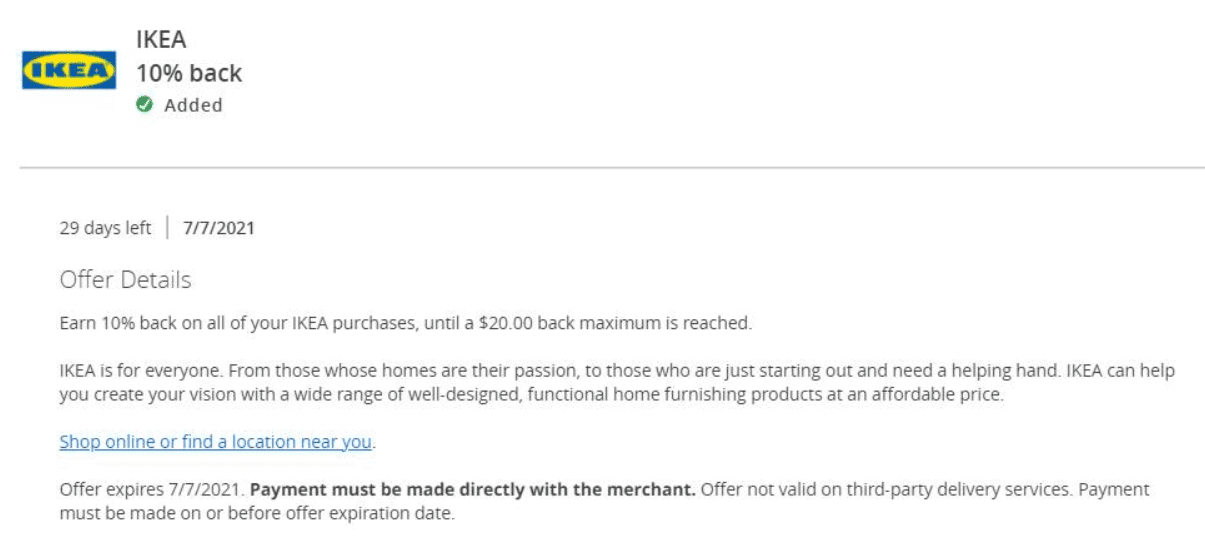The height and width of the screenshot is (541, 1205).
Task: Click the "Offer Details" section heading
Action: [x=125, y=279]
